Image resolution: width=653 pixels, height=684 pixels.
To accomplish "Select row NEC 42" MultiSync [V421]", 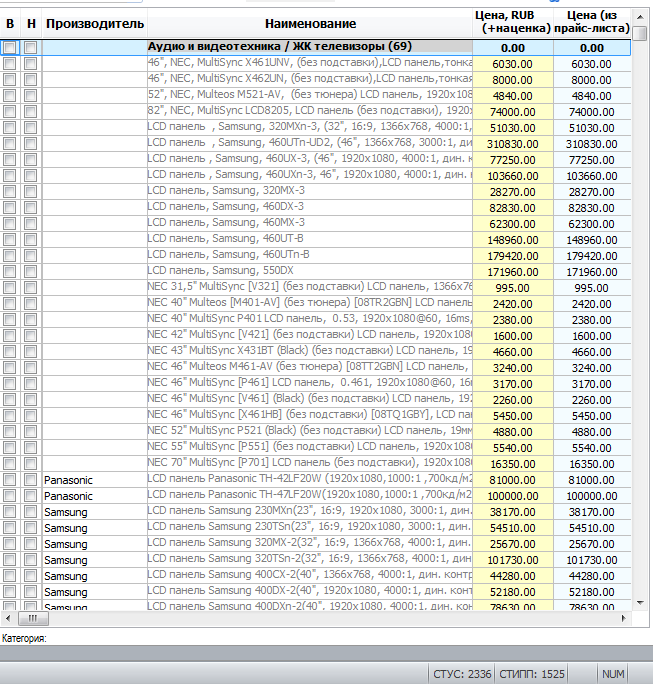I will 315,335.
